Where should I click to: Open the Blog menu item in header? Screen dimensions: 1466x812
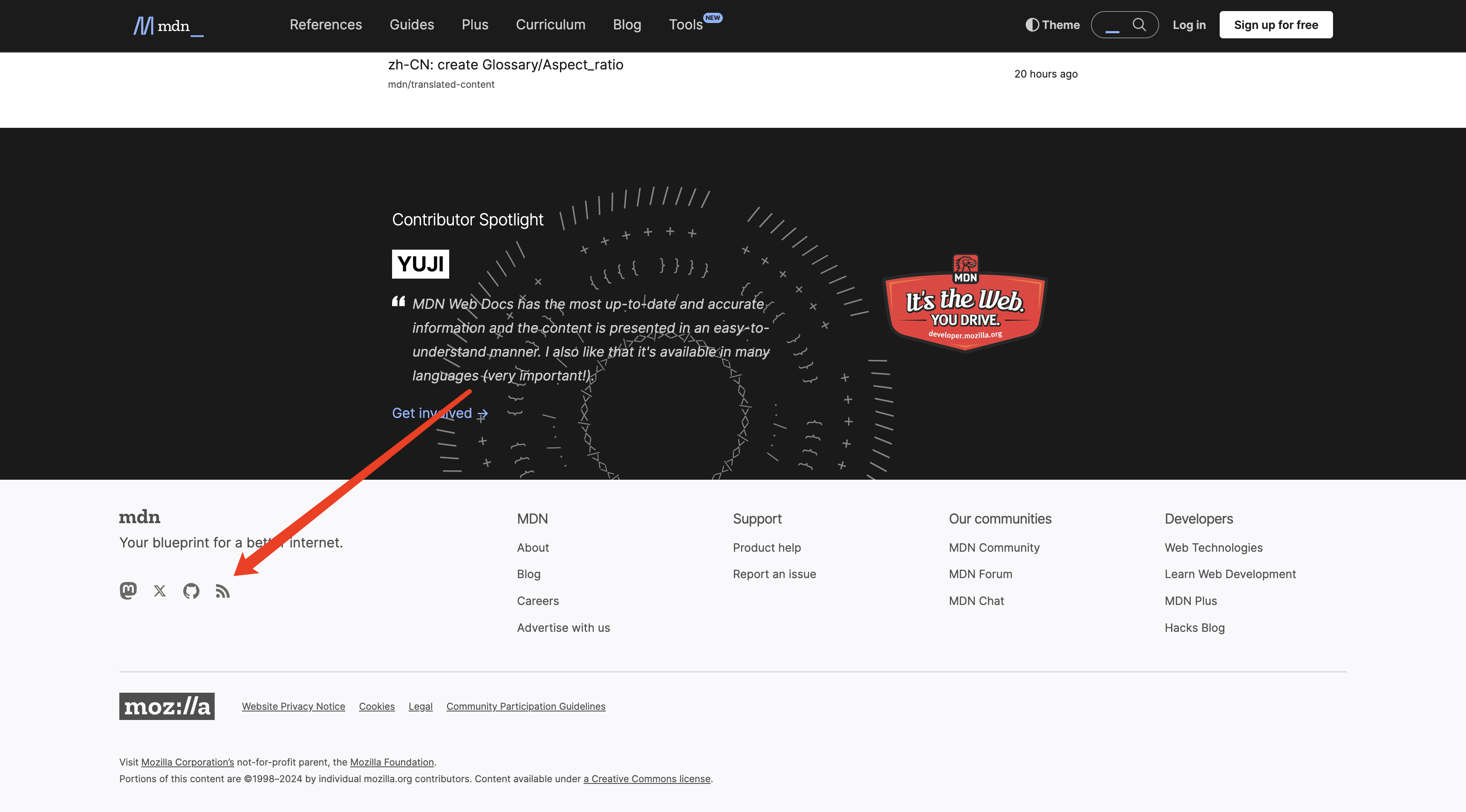click(x=626, y=24)
